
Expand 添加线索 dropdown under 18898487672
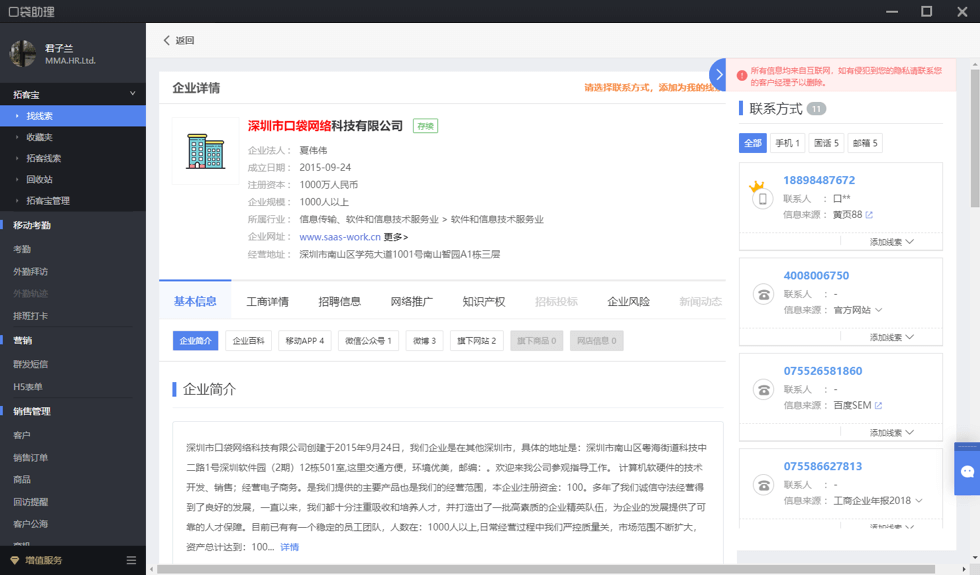pos(891,242)
